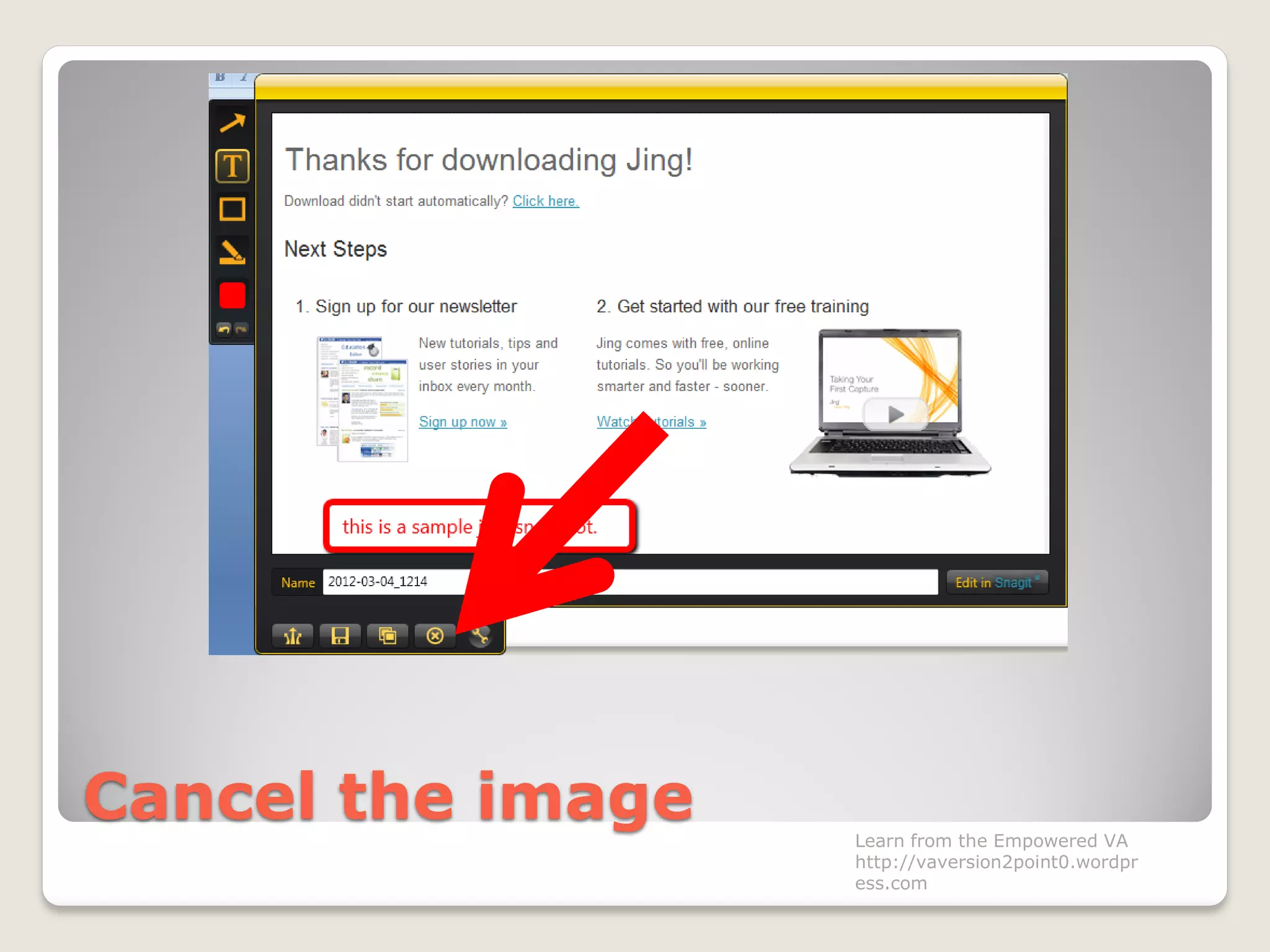Click the 'Next Steps' heading
This screenshot has width=1270, height=952.
click(x=335, y=249)
